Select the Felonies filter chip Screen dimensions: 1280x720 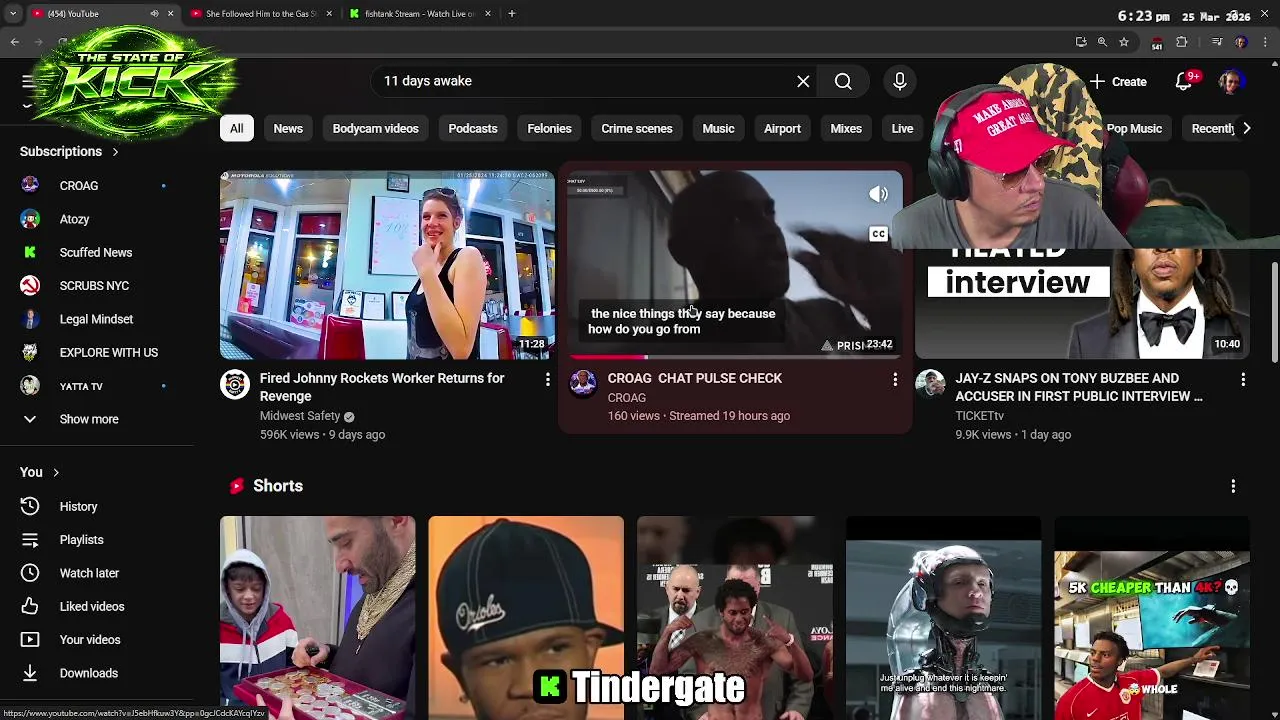point(549,128)
